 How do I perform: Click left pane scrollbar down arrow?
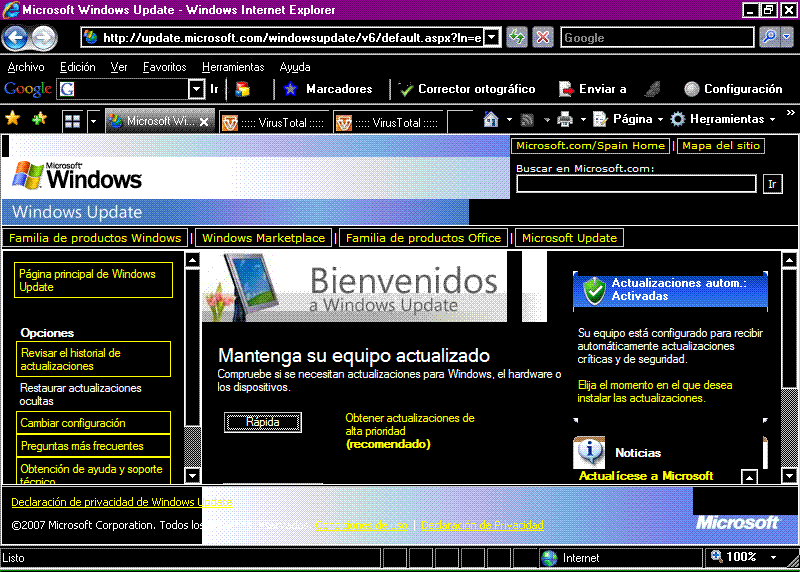pos(192,476)
